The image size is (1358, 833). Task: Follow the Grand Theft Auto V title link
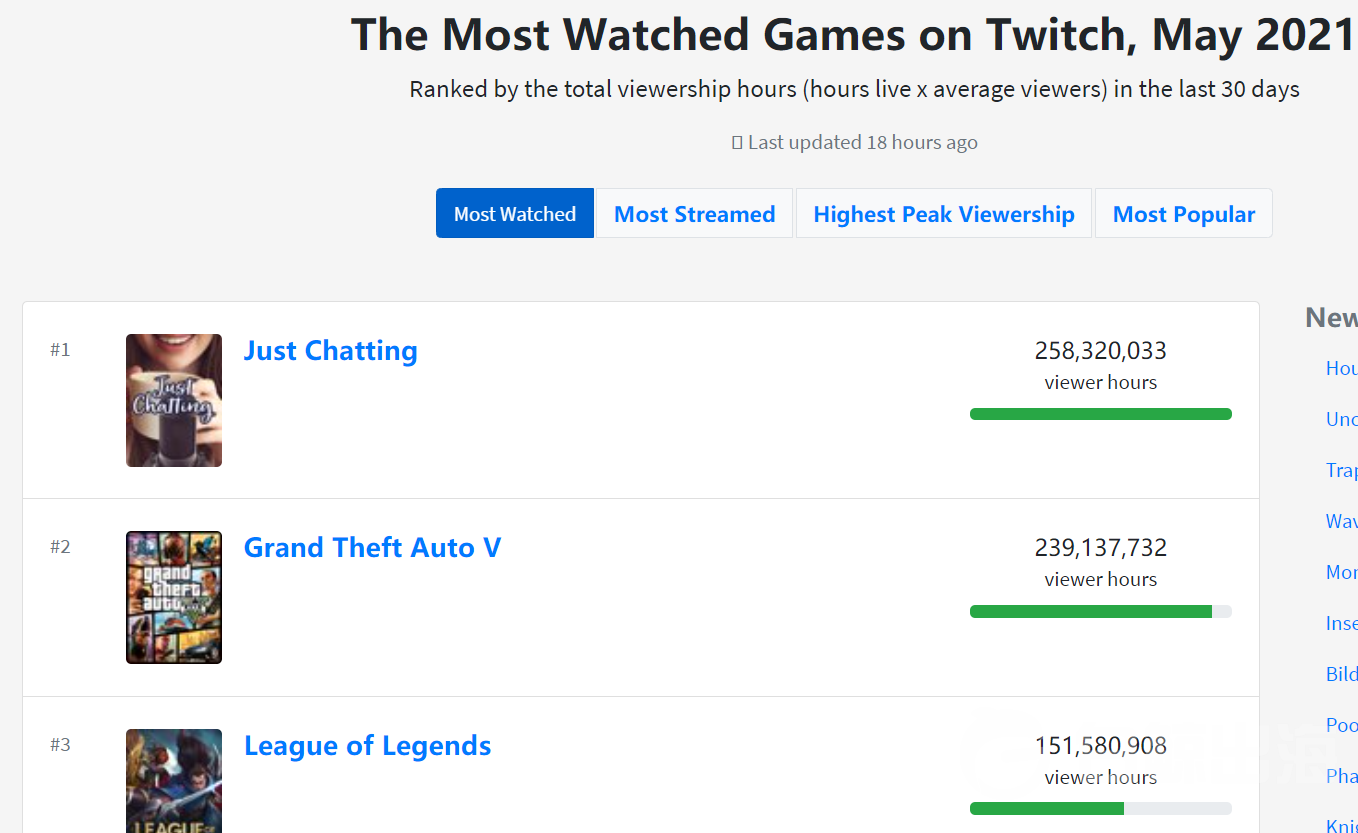[x=372, y=548]
